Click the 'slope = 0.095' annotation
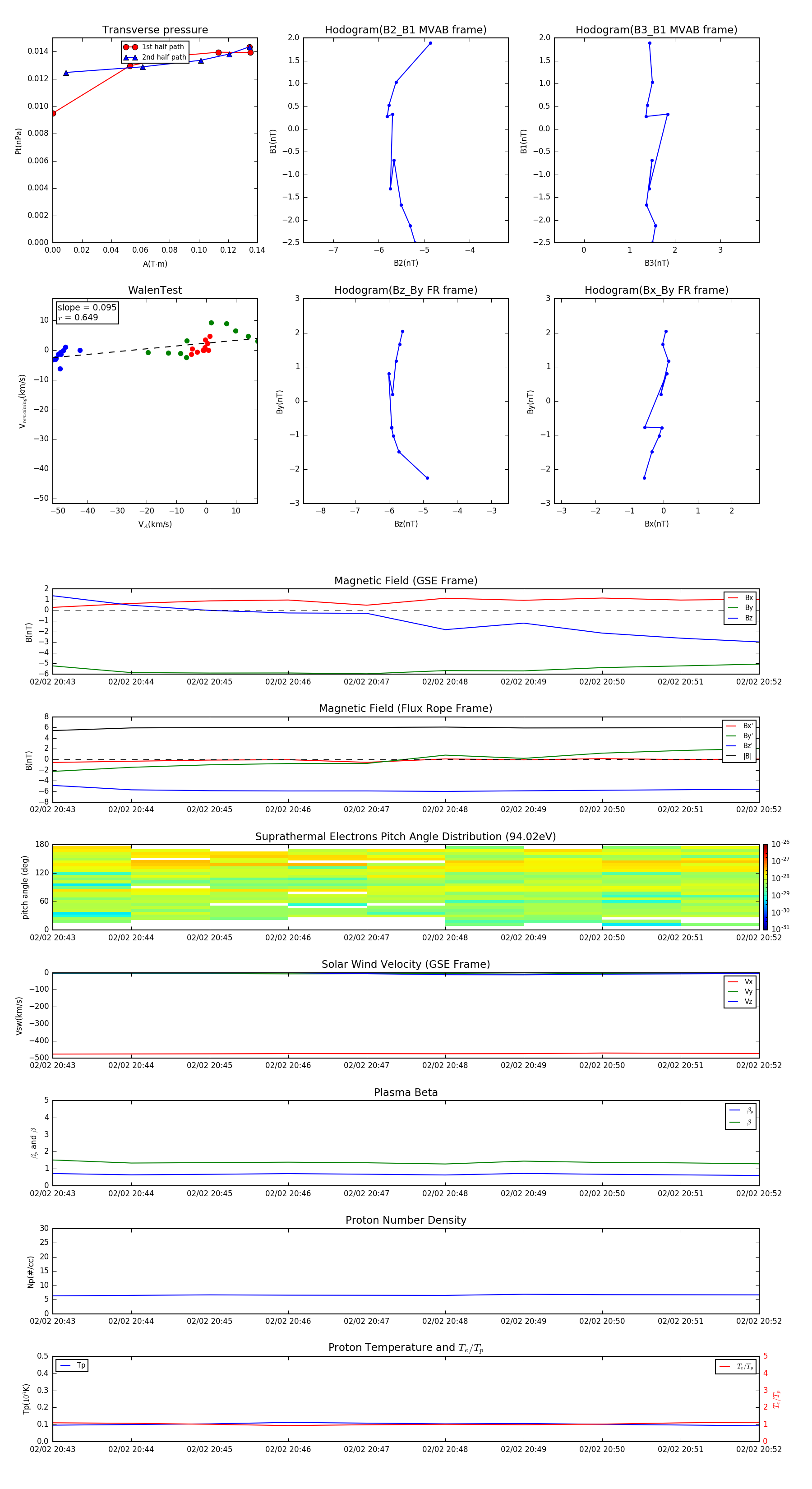Screen dimensions: 812x1489 (x=87, y=308)
